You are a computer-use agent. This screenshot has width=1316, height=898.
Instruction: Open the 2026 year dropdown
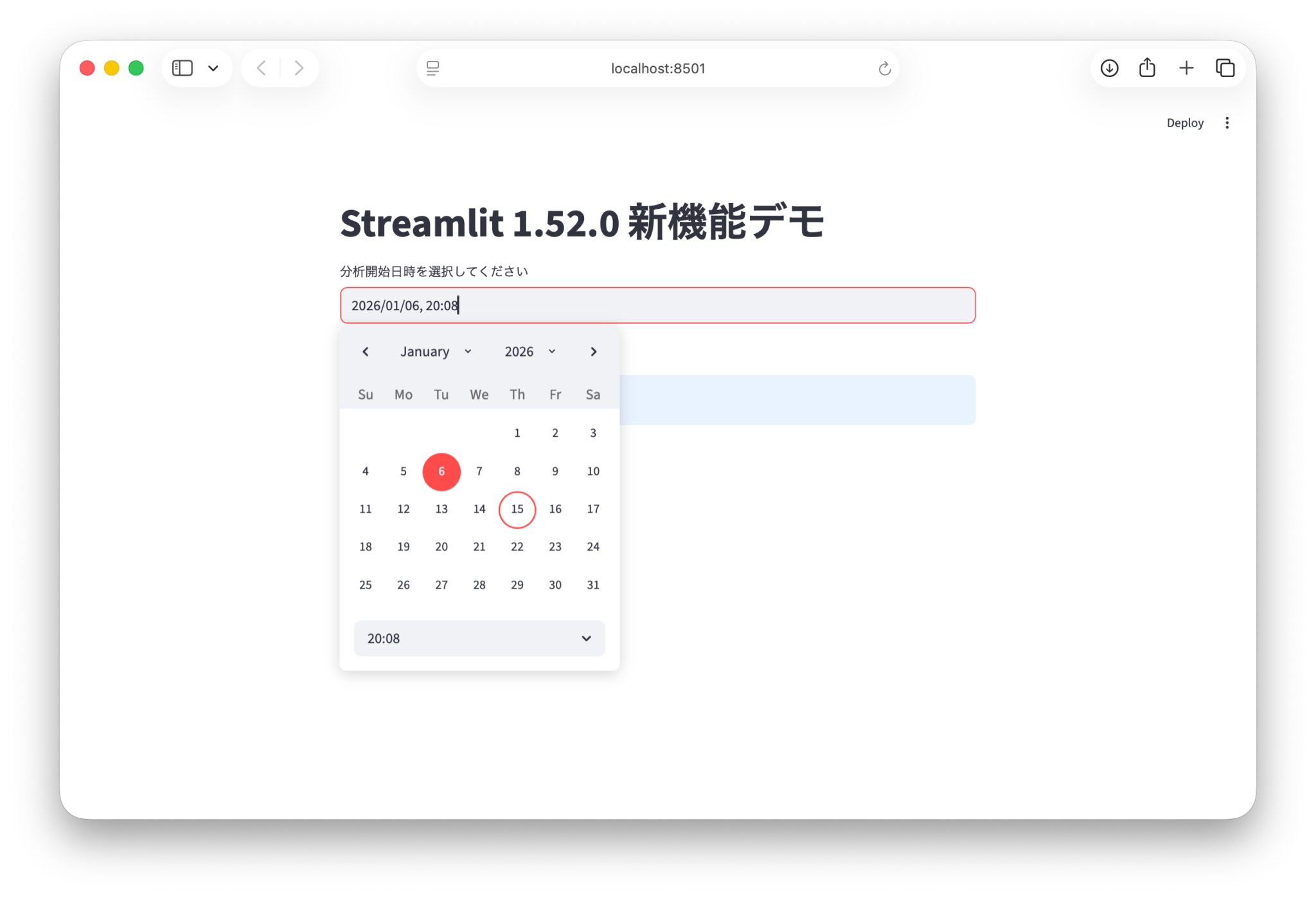tap(528, 351)
